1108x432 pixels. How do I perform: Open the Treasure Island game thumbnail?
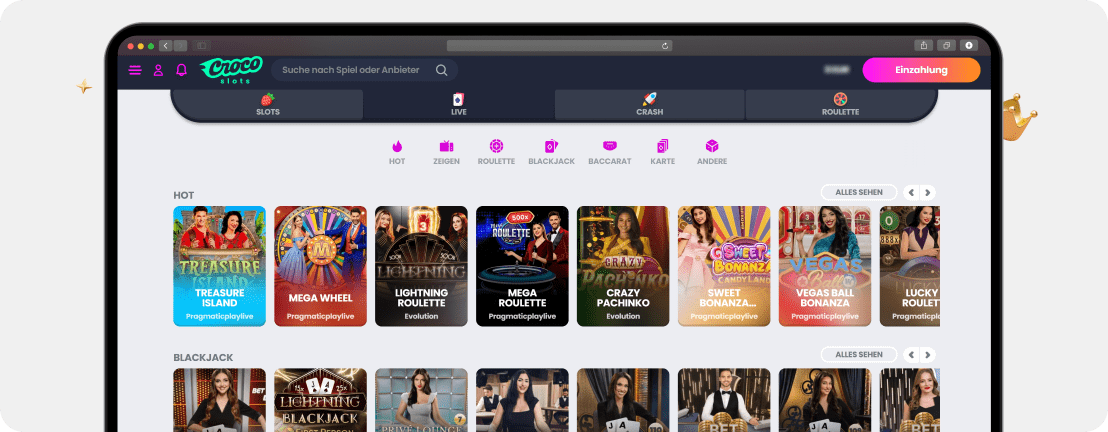tap(219, 266)
